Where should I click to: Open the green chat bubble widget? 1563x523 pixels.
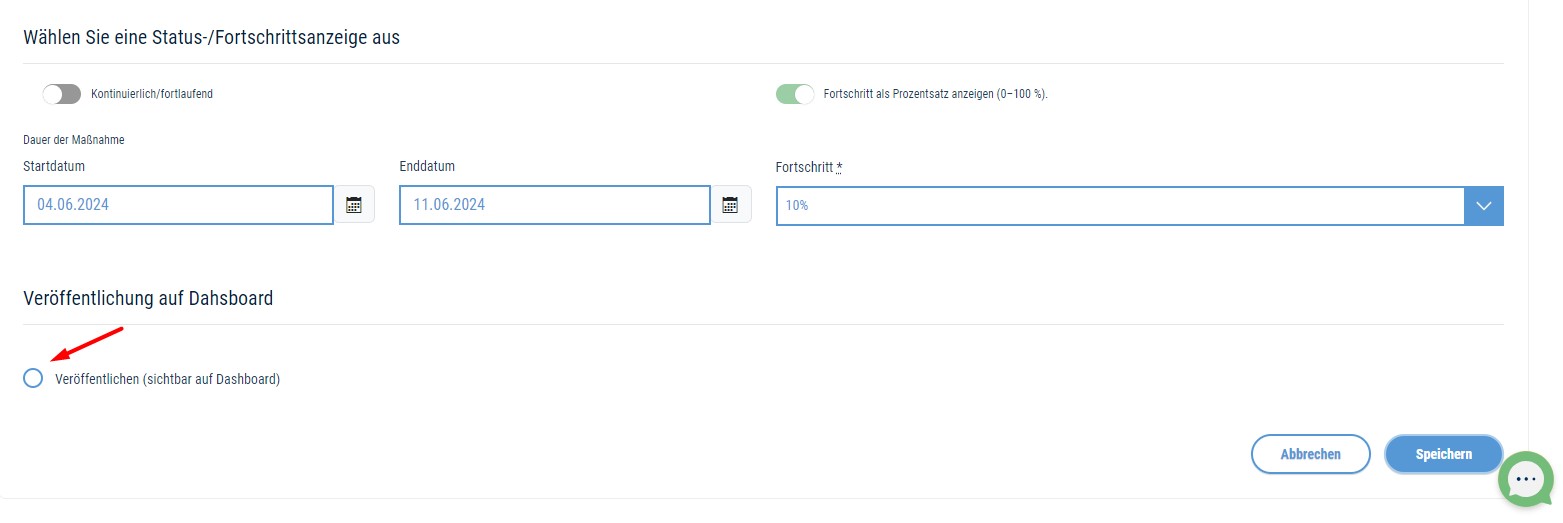pos(1525,479)
